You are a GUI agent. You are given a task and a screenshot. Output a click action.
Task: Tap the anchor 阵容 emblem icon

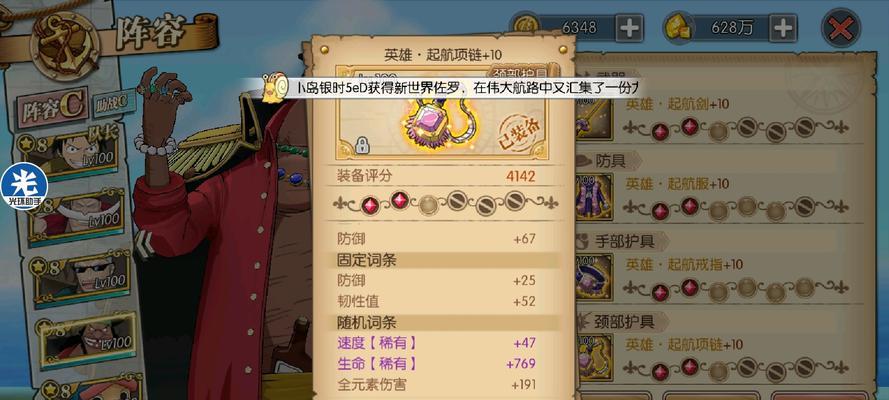64,44
